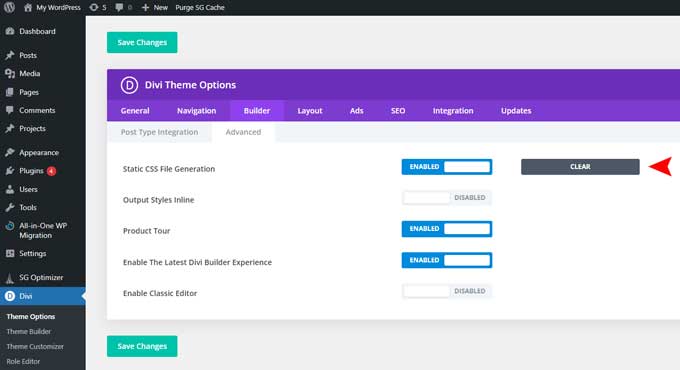Open the General tab
The height and width of the screenshot is (370, 680).
coord(135,111)
